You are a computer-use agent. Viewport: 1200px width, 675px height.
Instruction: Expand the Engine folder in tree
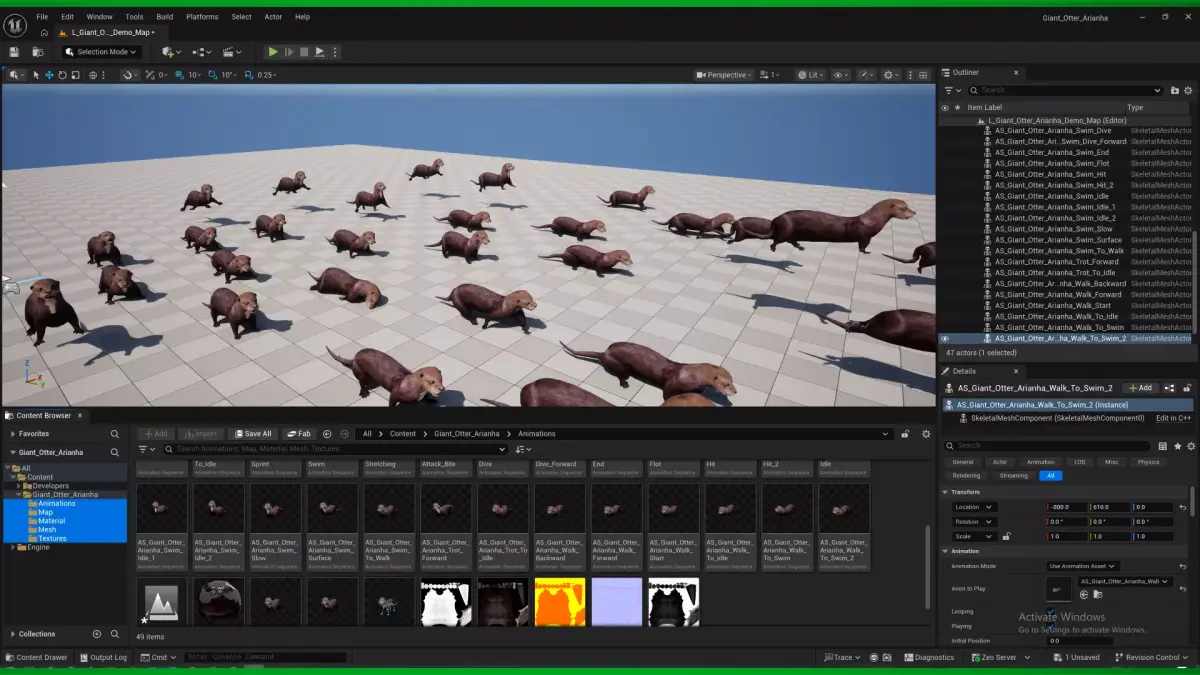(12, 547)
